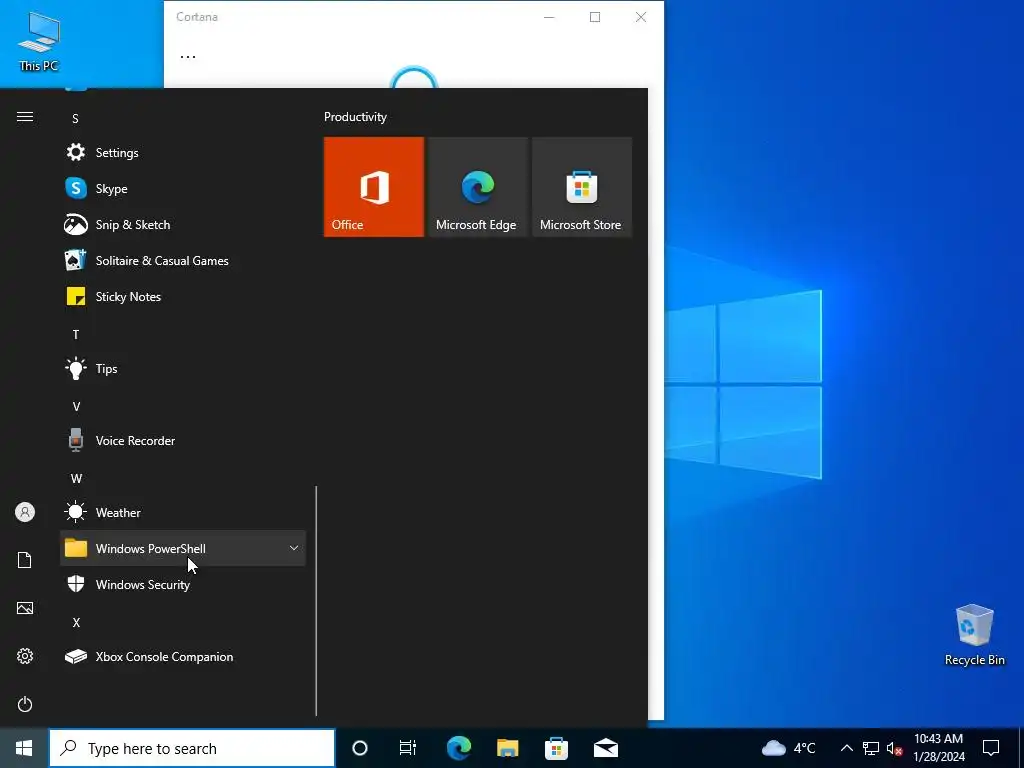1024x768 pixels.
Task: Launch Voice Recorder
Action: (x=183, y=441)
